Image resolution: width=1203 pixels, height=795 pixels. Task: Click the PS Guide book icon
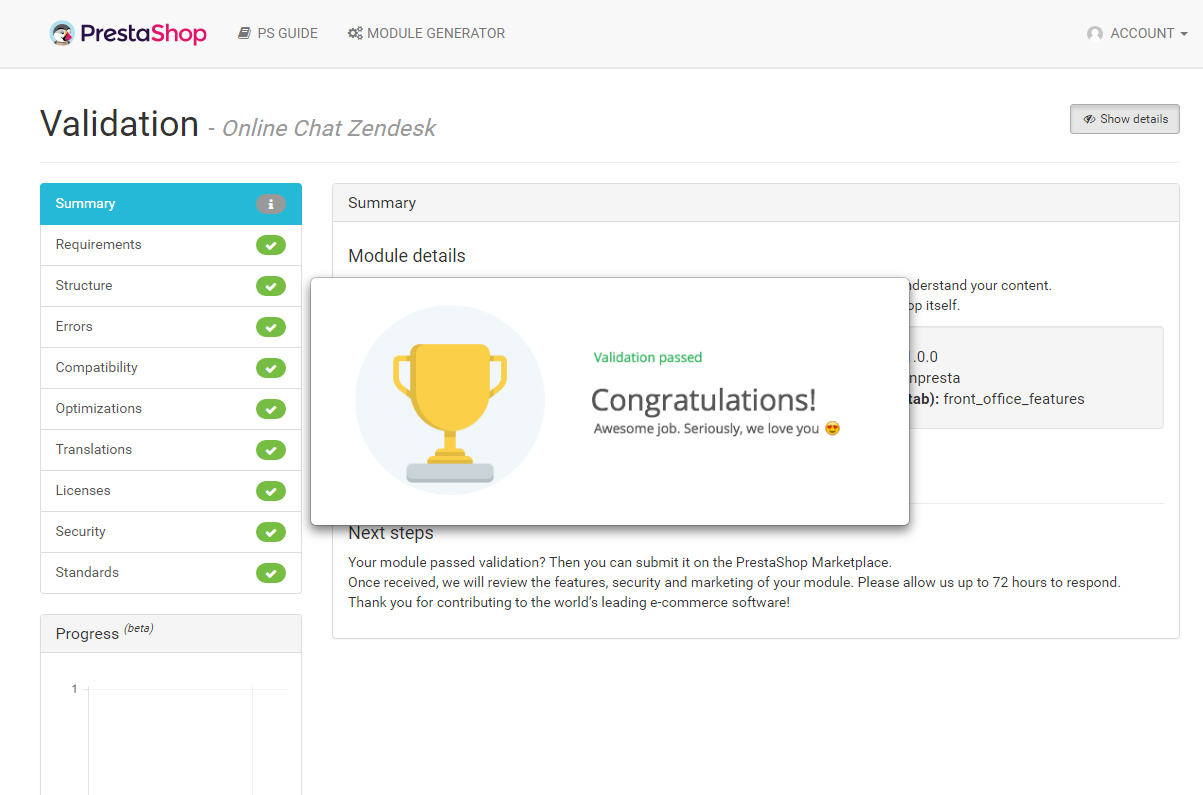(244, 33)
